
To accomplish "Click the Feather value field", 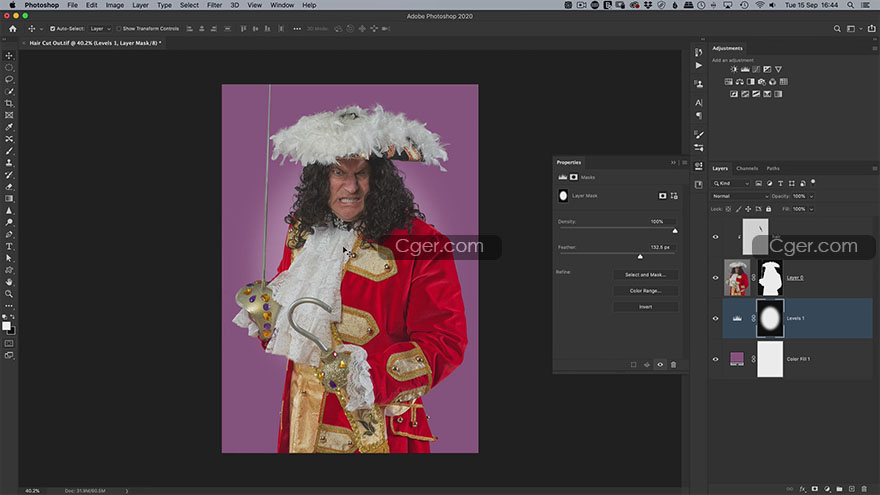I will click(660, 247).
